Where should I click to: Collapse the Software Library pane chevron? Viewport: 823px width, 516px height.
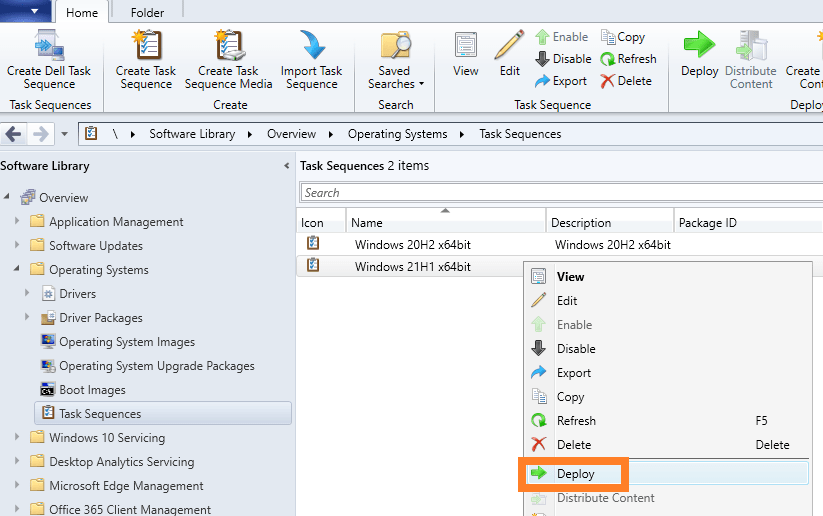tap(287, 166)
